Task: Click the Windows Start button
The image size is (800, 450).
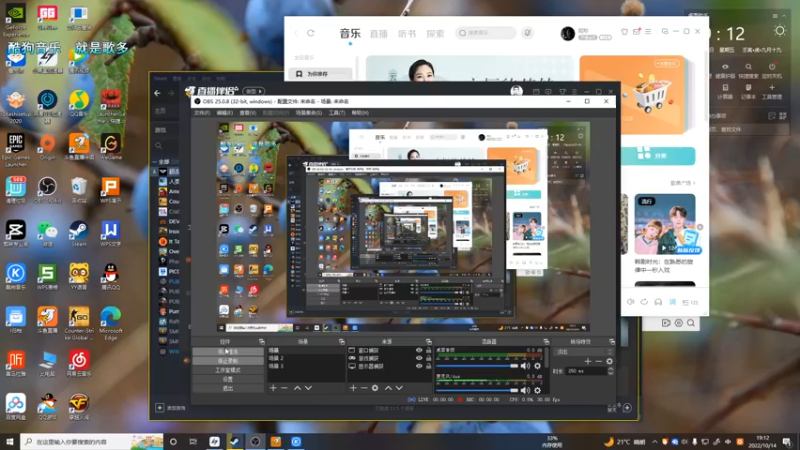Action: click(9, 442)
